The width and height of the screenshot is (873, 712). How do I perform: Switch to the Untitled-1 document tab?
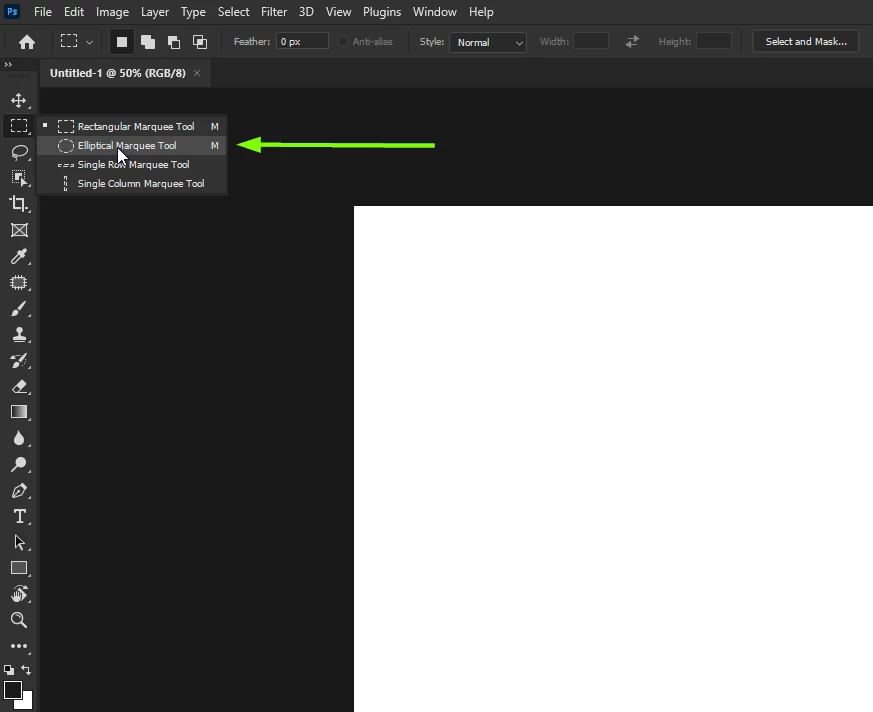tap(117, 73)
